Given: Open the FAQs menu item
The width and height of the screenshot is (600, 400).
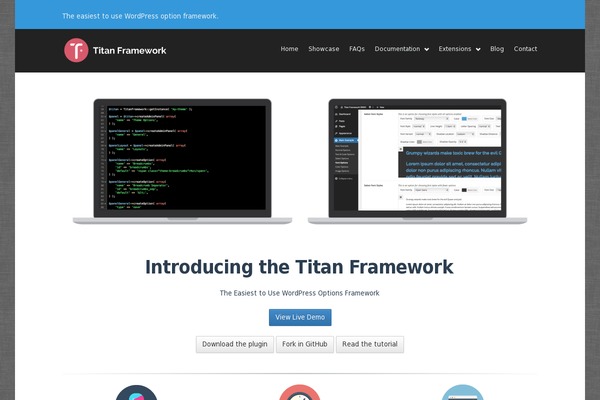Looking at the screenshot, I should coord(357,49).
